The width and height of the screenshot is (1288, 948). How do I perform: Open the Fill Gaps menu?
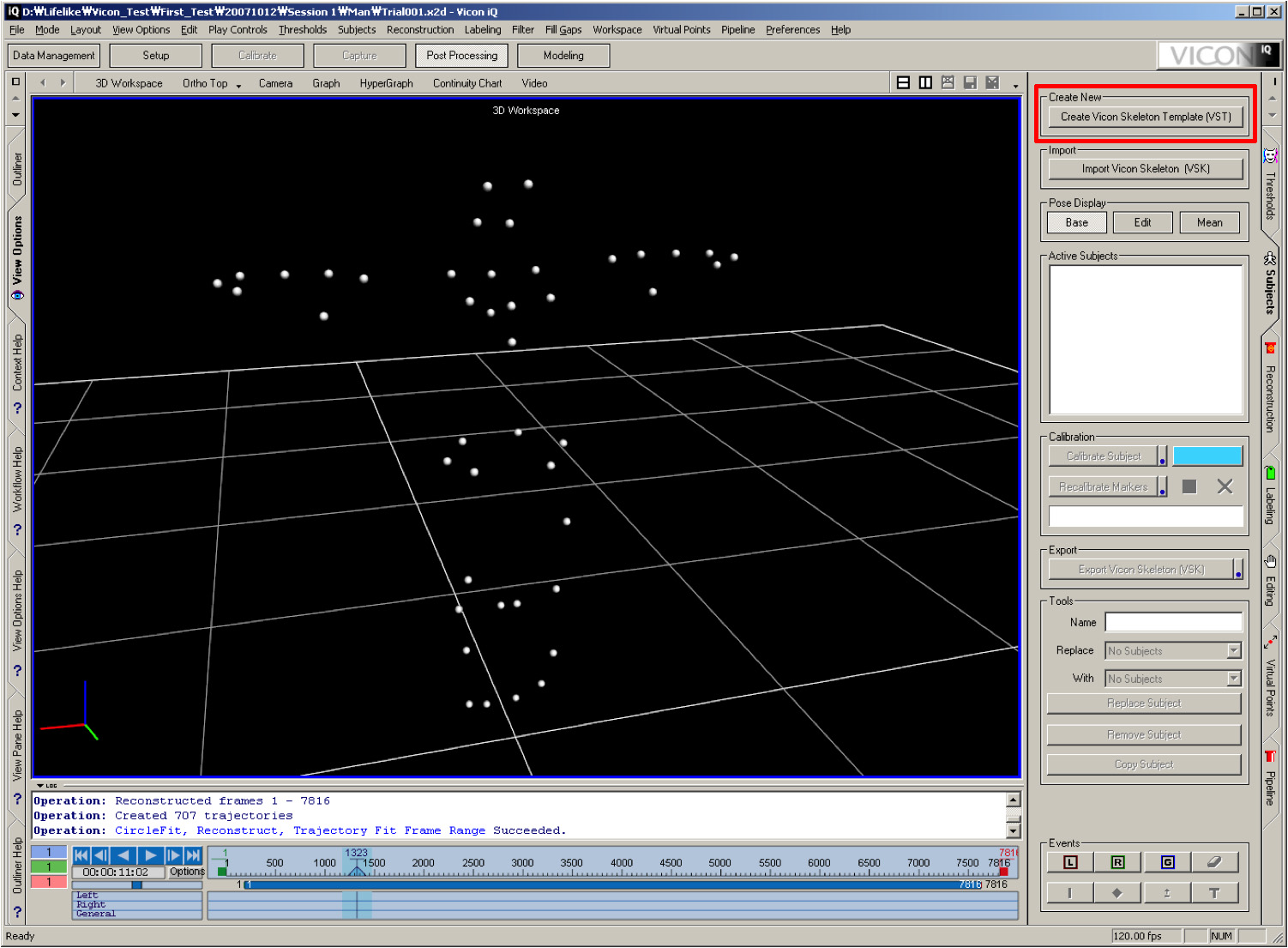[x=563, y=29]
